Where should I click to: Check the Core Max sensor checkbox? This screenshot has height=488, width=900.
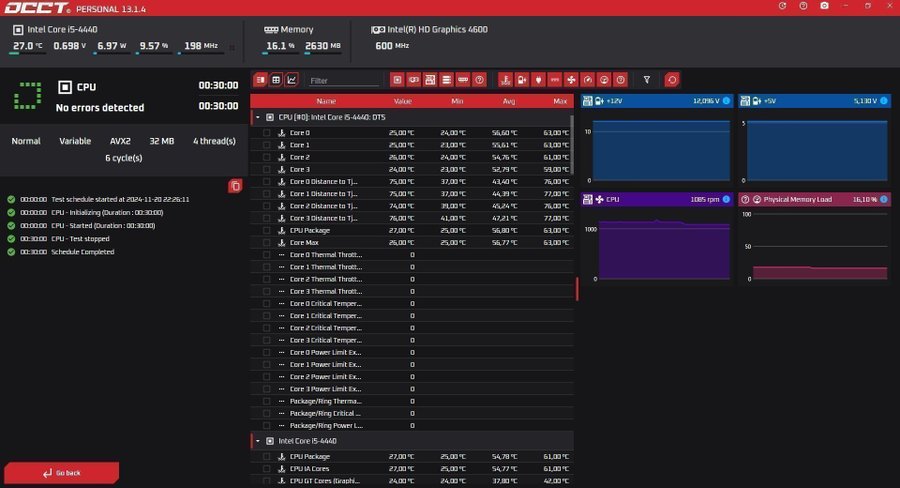[267, 242]
